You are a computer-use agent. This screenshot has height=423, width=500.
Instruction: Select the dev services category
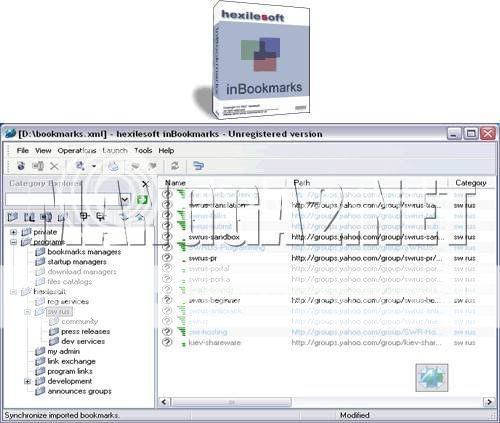[83, 342]
